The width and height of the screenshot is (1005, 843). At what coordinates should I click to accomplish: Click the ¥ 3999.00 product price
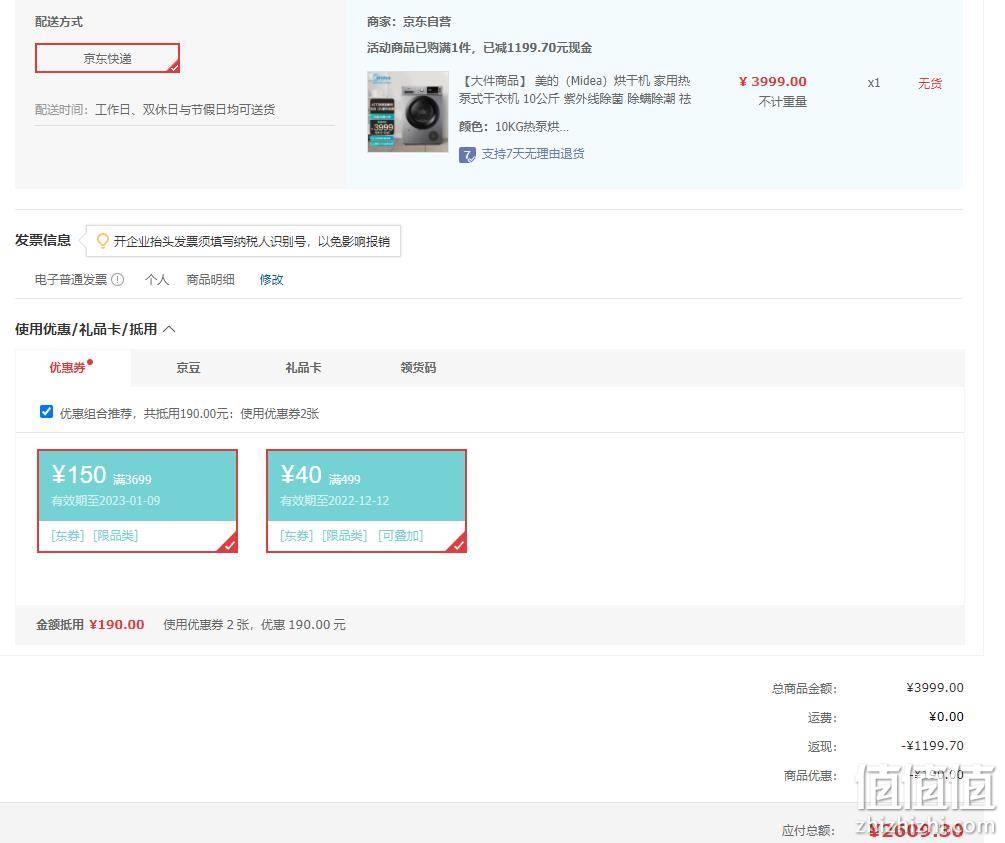tap(772, 81)
